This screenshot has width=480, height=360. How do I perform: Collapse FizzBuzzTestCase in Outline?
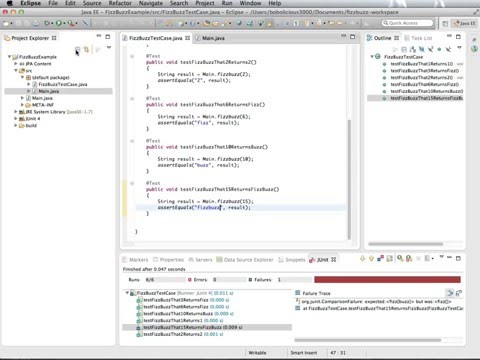(372, 57)
